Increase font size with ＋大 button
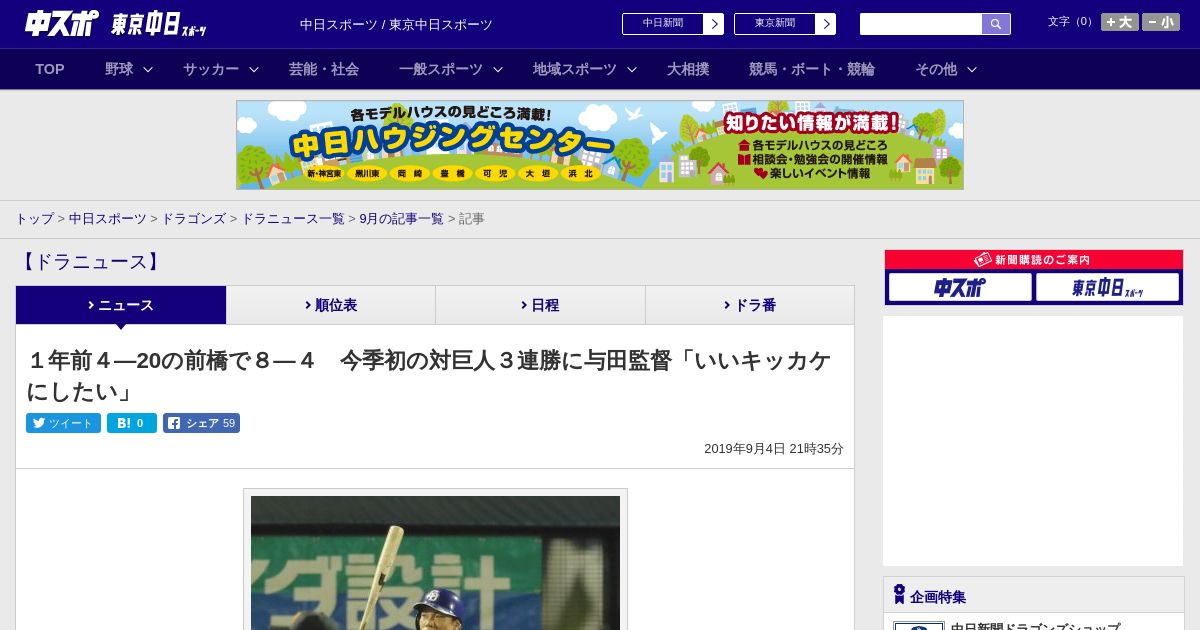The width and height of the screenshot is (1200, 630). point(1119,22)
